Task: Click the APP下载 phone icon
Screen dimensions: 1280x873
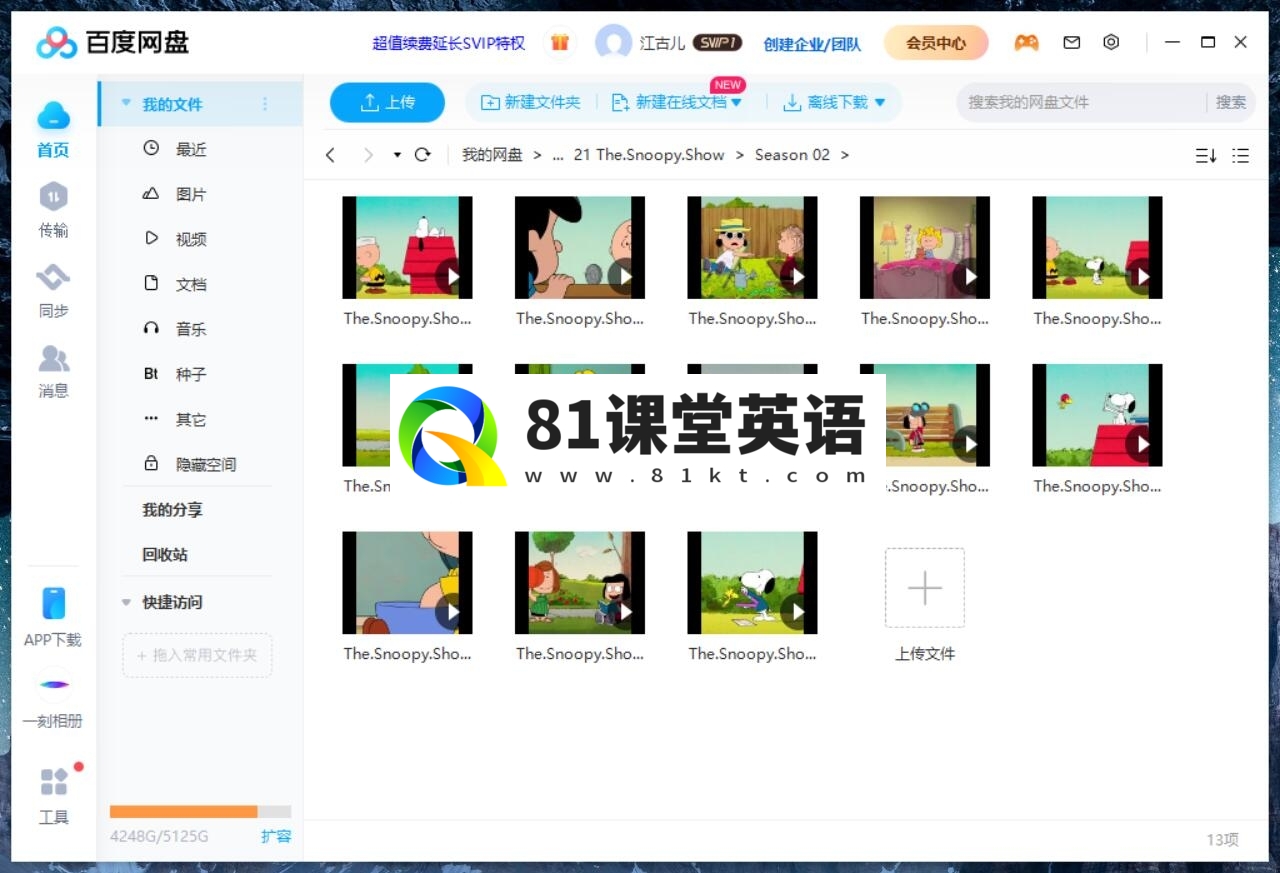Action: coord(53,603)
